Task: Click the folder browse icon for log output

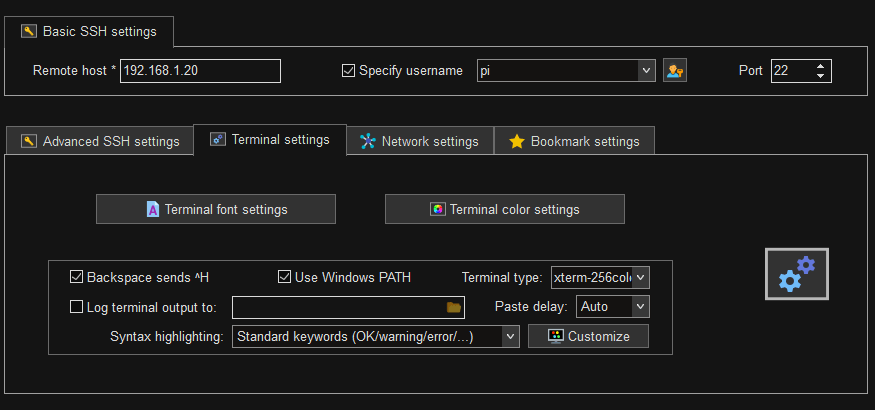Action: coord(454,307)
